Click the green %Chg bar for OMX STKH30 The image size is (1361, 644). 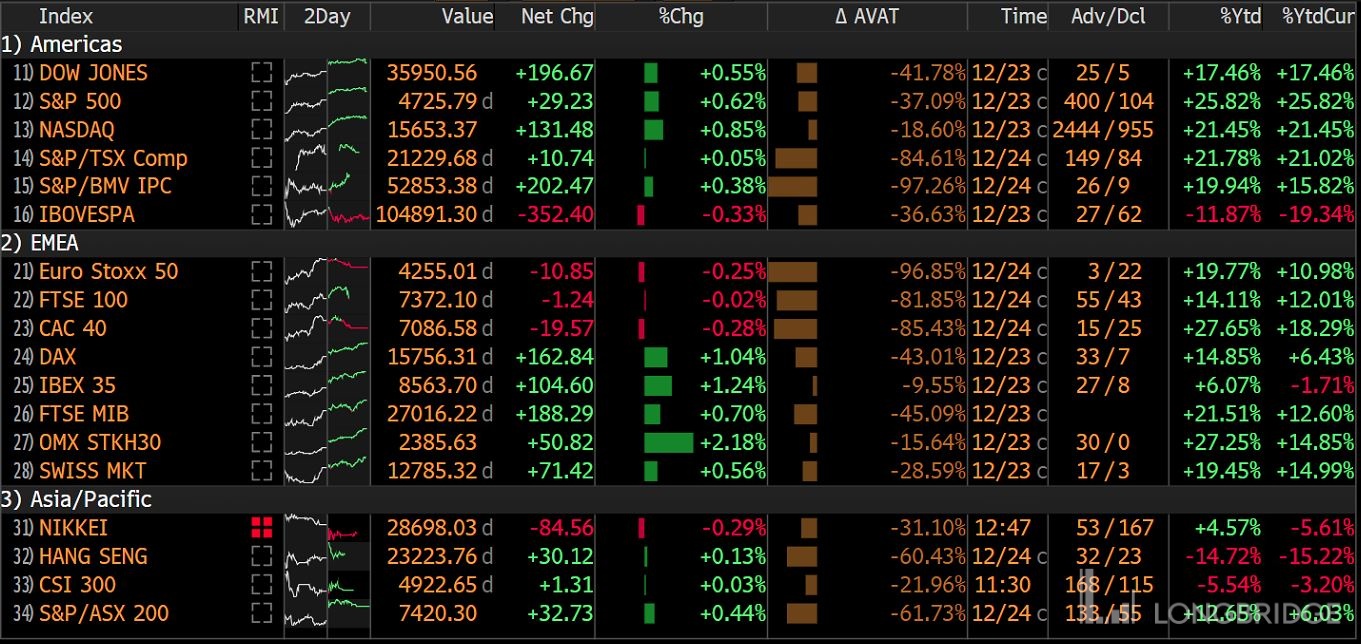[668, 443]
